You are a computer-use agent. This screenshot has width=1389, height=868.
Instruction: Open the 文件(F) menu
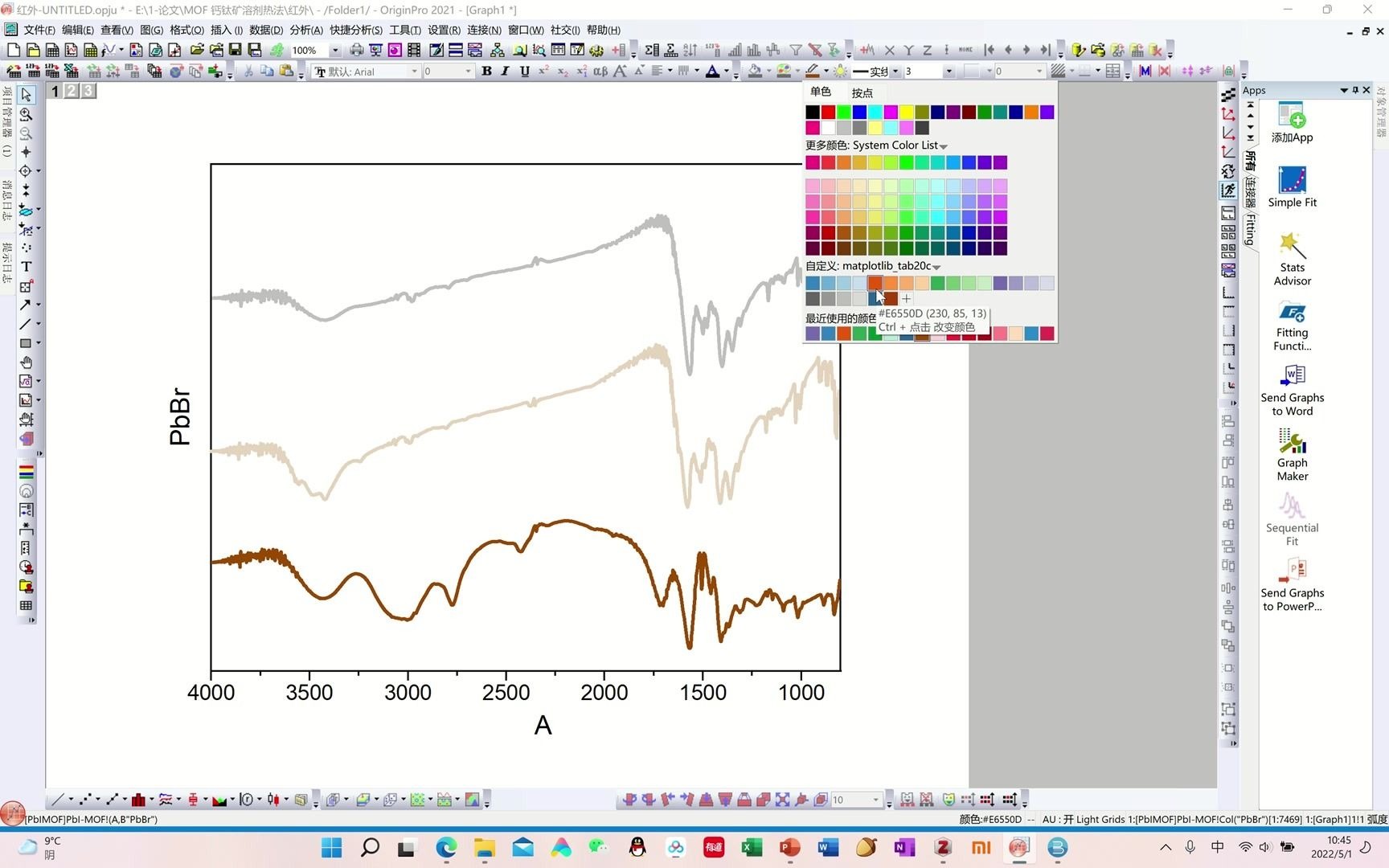coord(39,30)
